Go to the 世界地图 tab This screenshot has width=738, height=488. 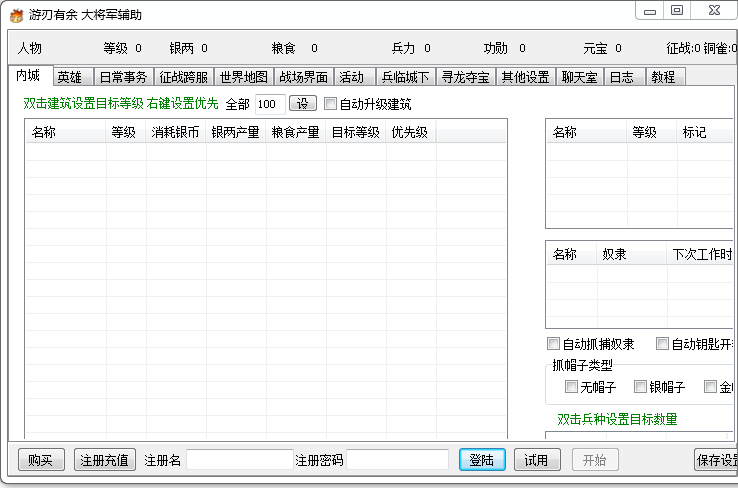pos(244,77)
